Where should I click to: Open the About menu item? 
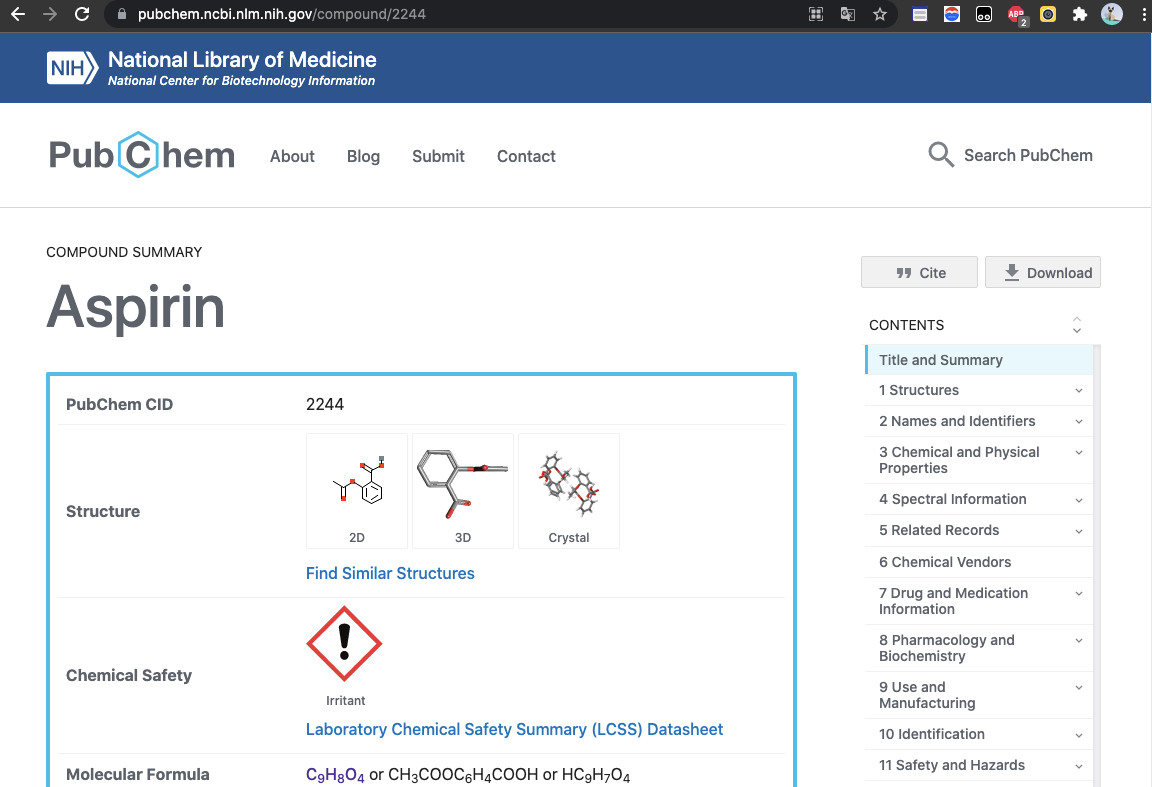point(291,156)
